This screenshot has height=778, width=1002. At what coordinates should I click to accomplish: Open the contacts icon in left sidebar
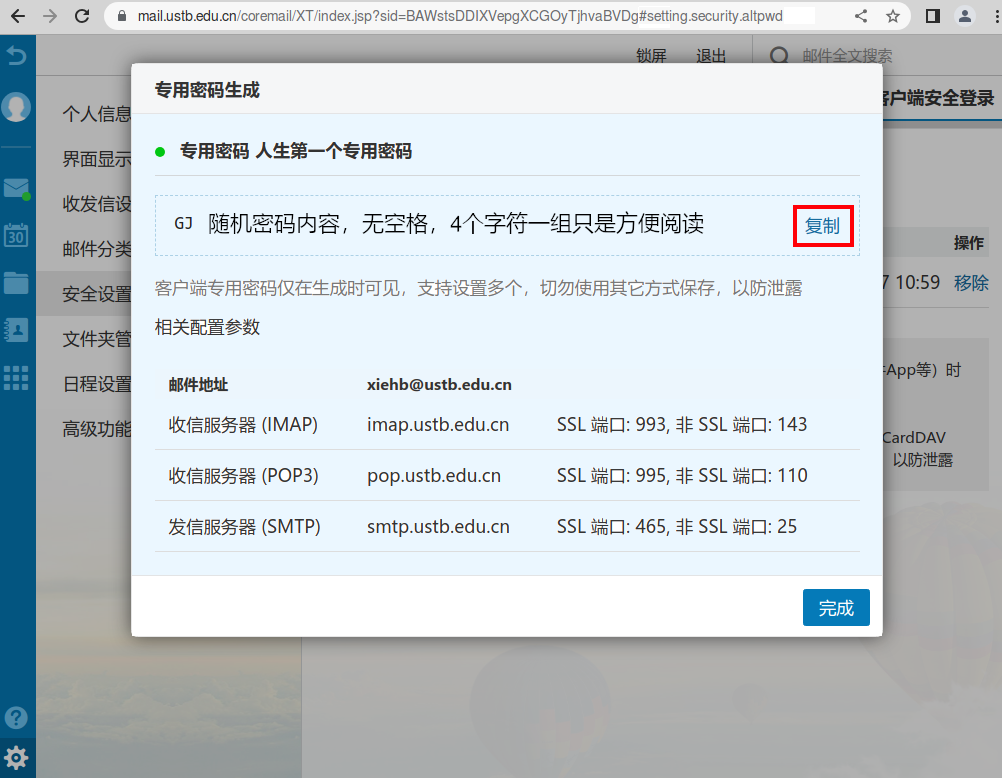click(16, 329)
